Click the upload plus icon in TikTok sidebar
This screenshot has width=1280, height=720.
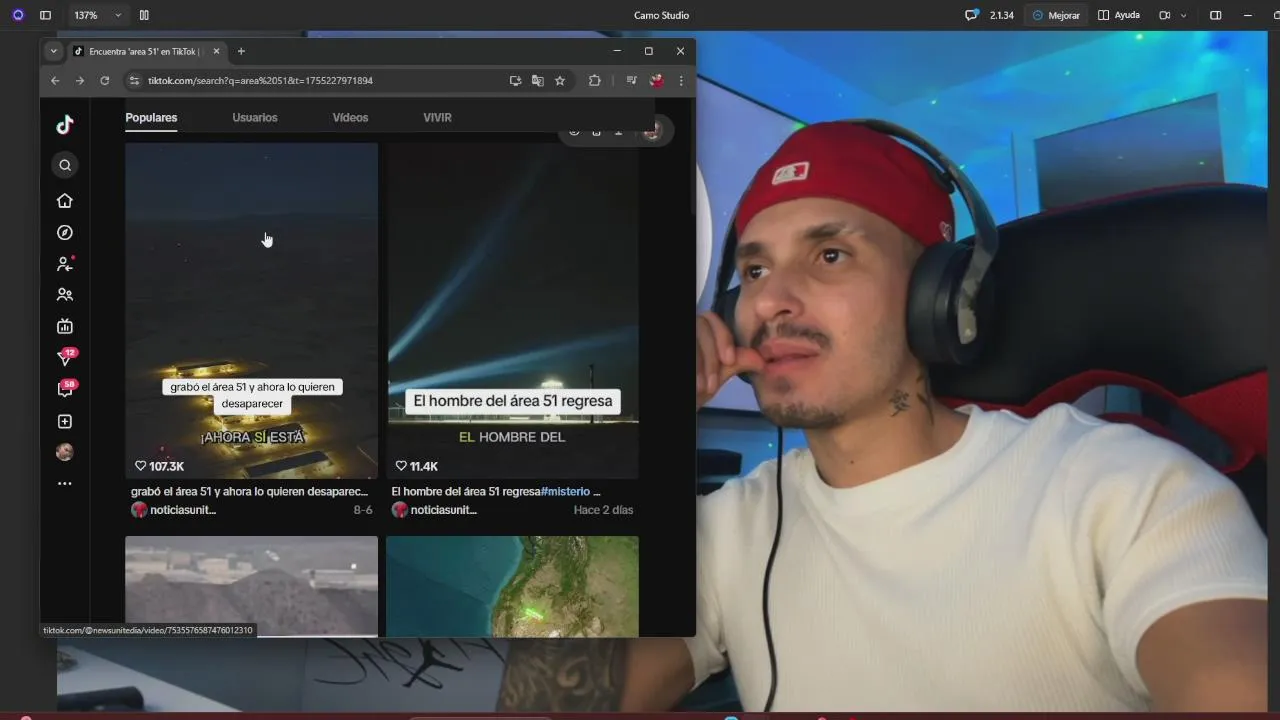tap(65, 422)
